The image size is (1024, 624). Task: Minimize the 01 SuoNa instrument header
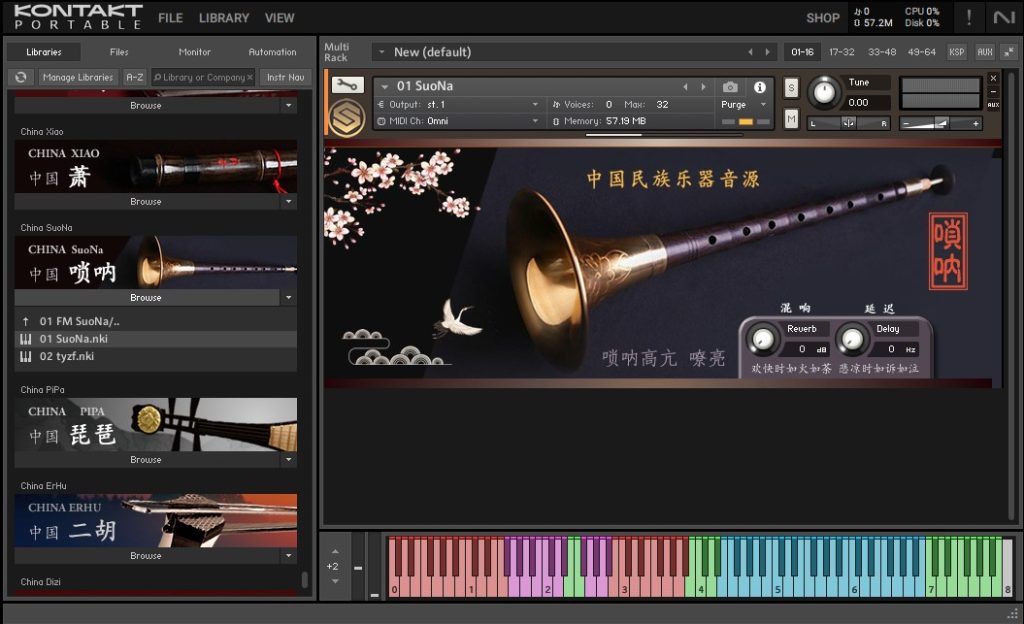coord(993,92)
